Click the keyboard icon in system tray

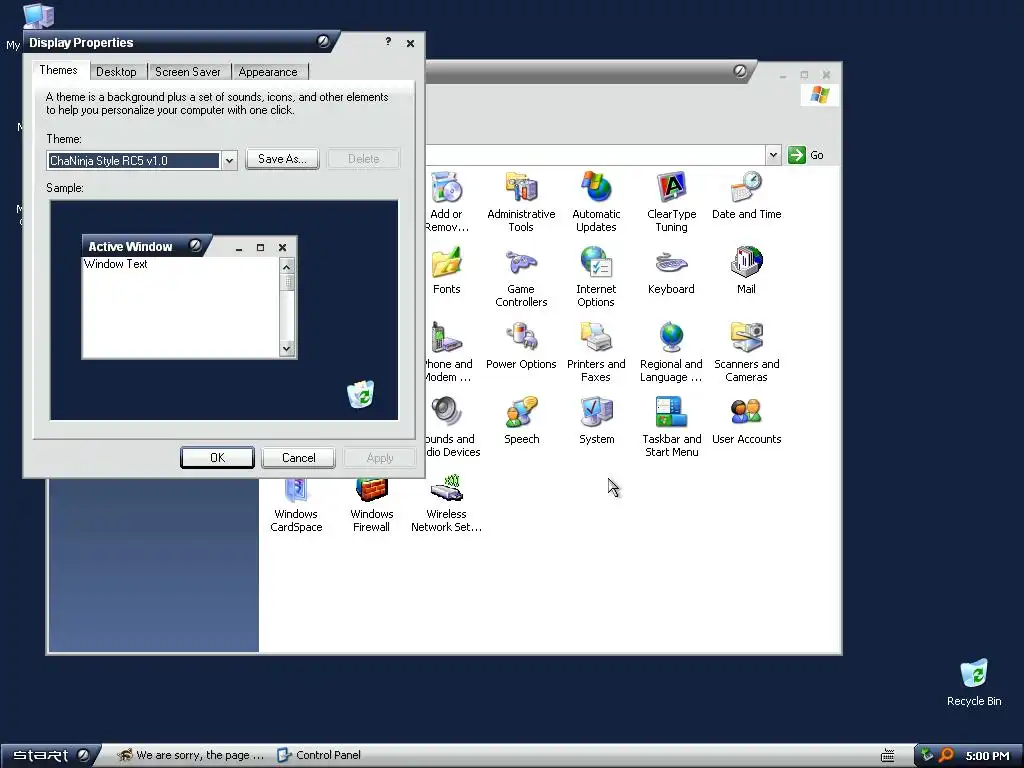point(888,756)
